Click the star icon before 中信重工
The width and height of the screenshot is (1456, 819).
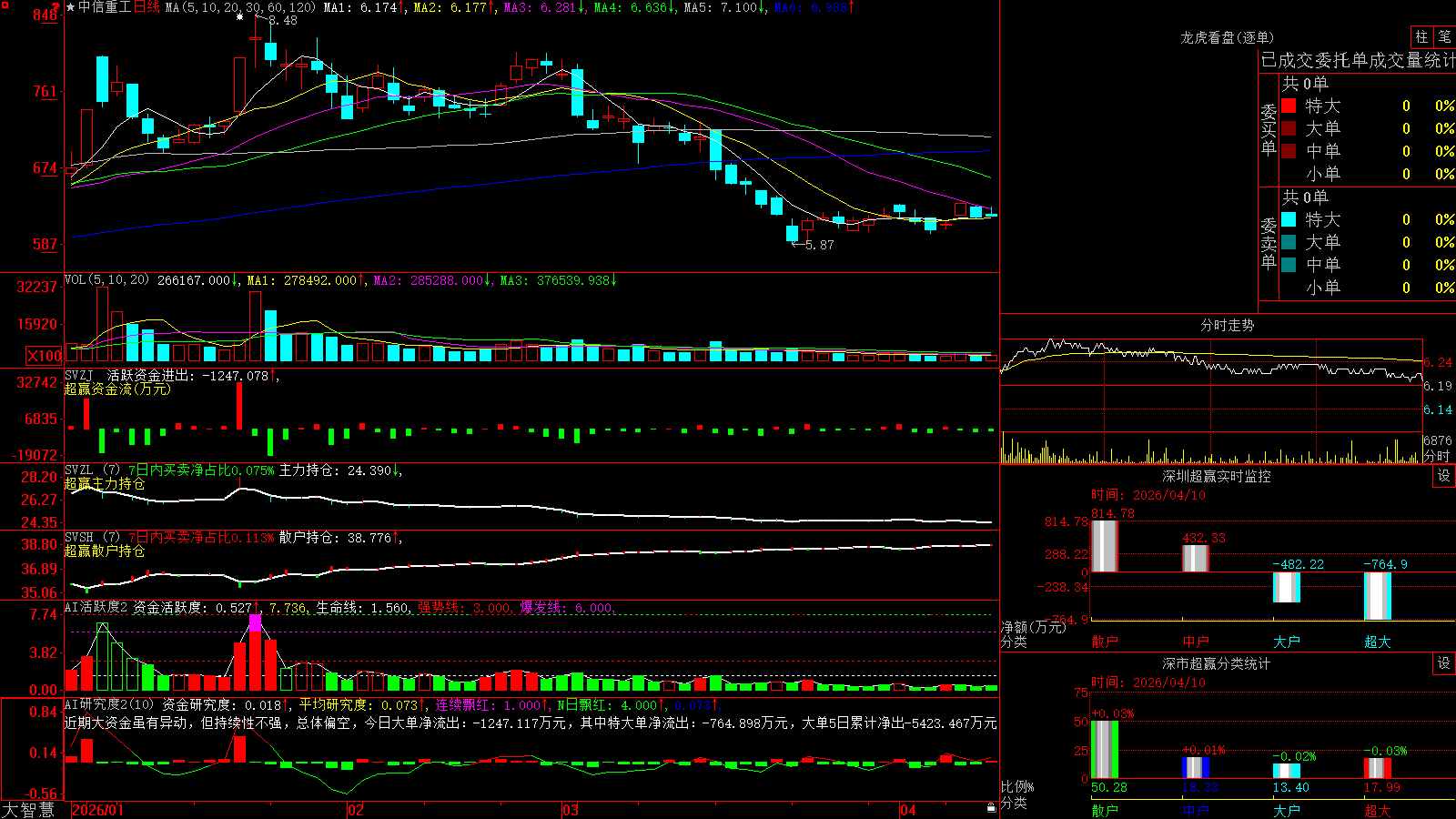71,7
